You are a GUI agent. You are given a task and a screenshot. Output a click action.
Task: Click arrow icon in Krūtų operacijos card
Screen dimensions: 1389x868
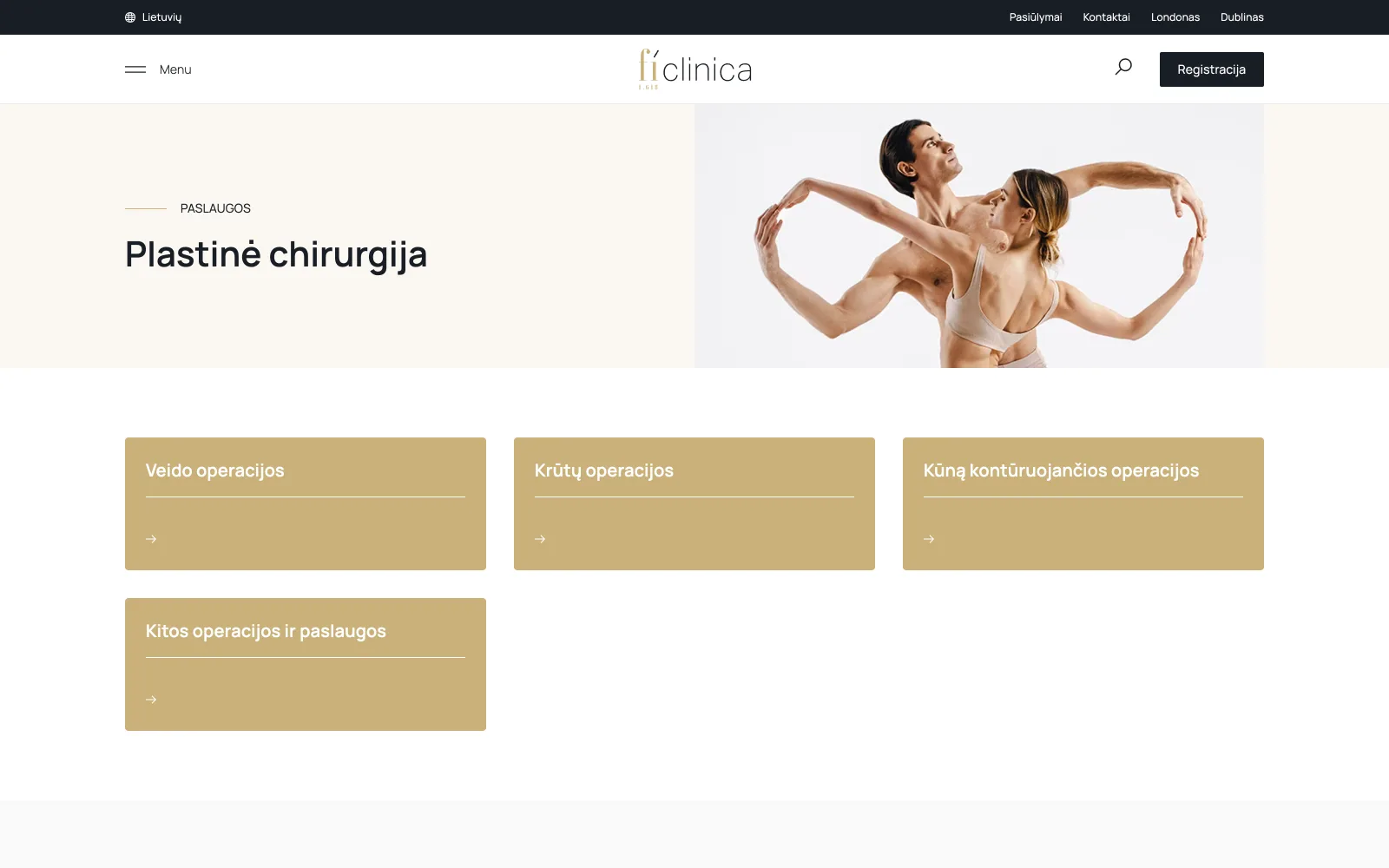tap(540, 539)
